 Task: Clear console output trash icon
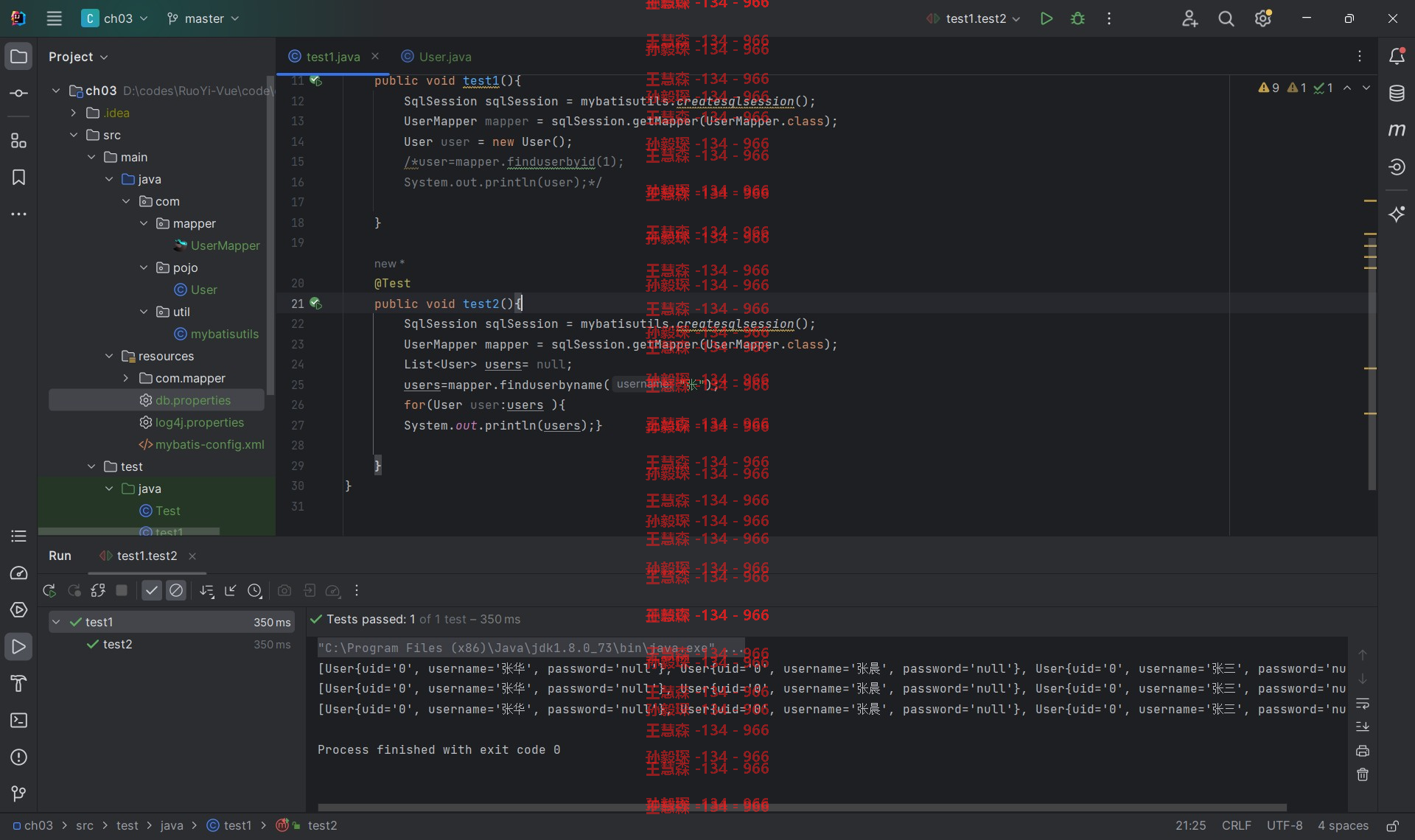click(1363, 774)
